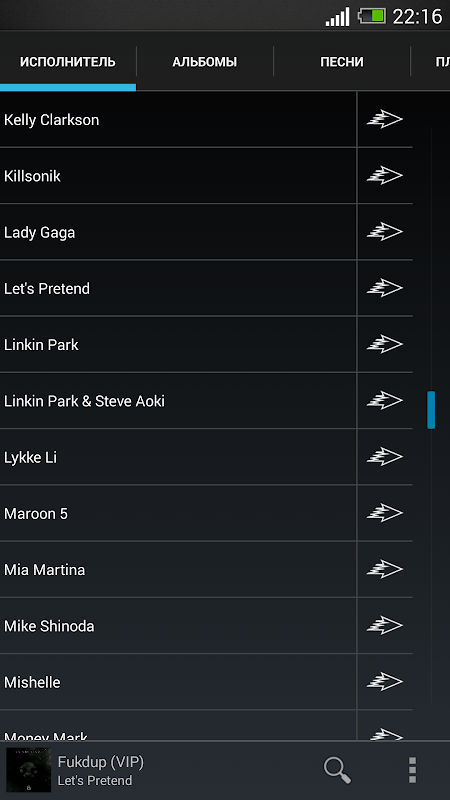
Task: Tap the arrow icon beside Lykke Li
Action: [385, 457]
